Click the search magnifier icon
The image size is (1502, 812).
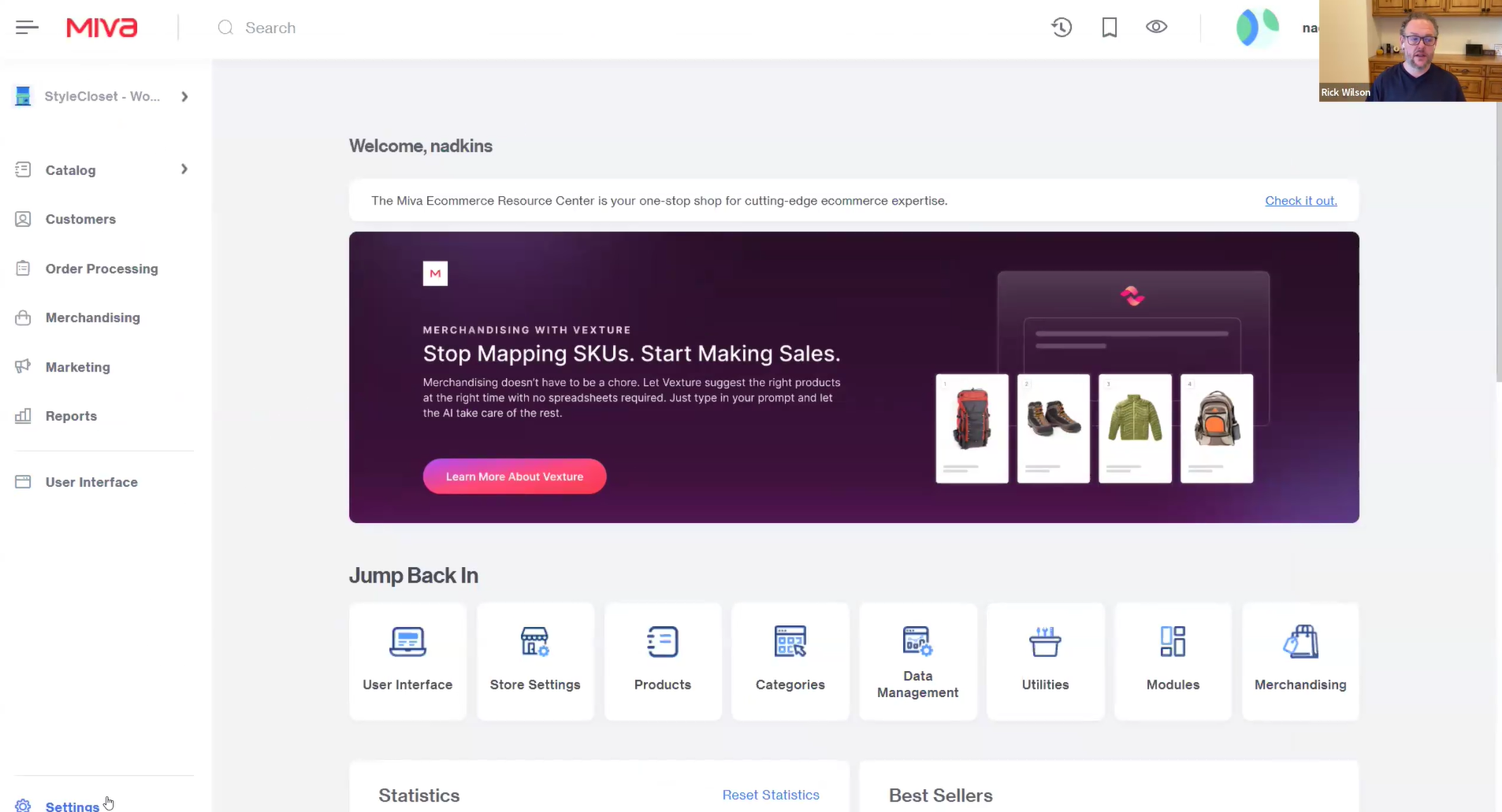click(x=225, y=28)
